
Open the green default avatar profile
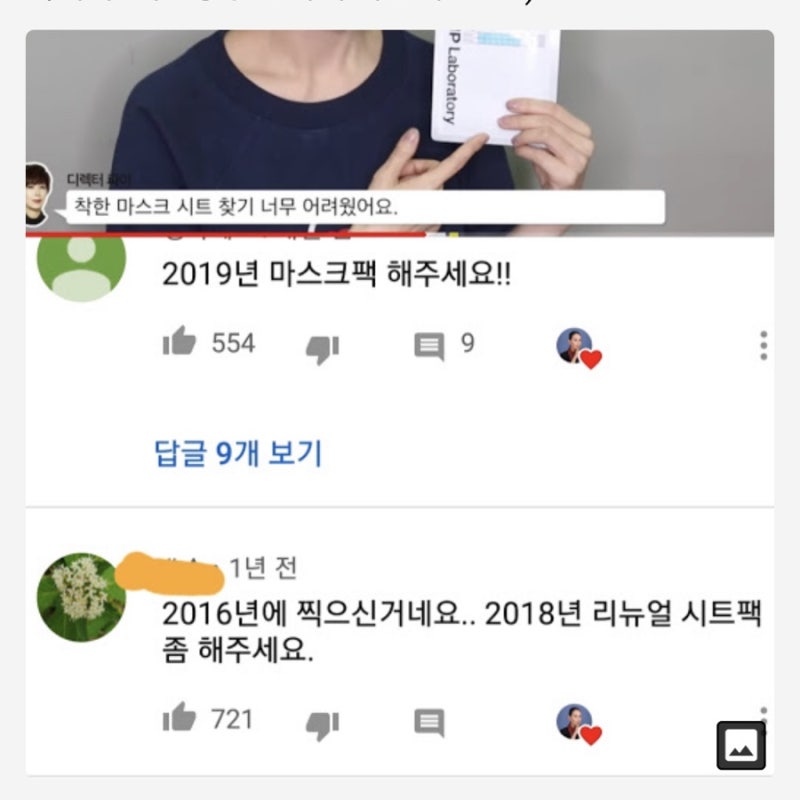82,263
